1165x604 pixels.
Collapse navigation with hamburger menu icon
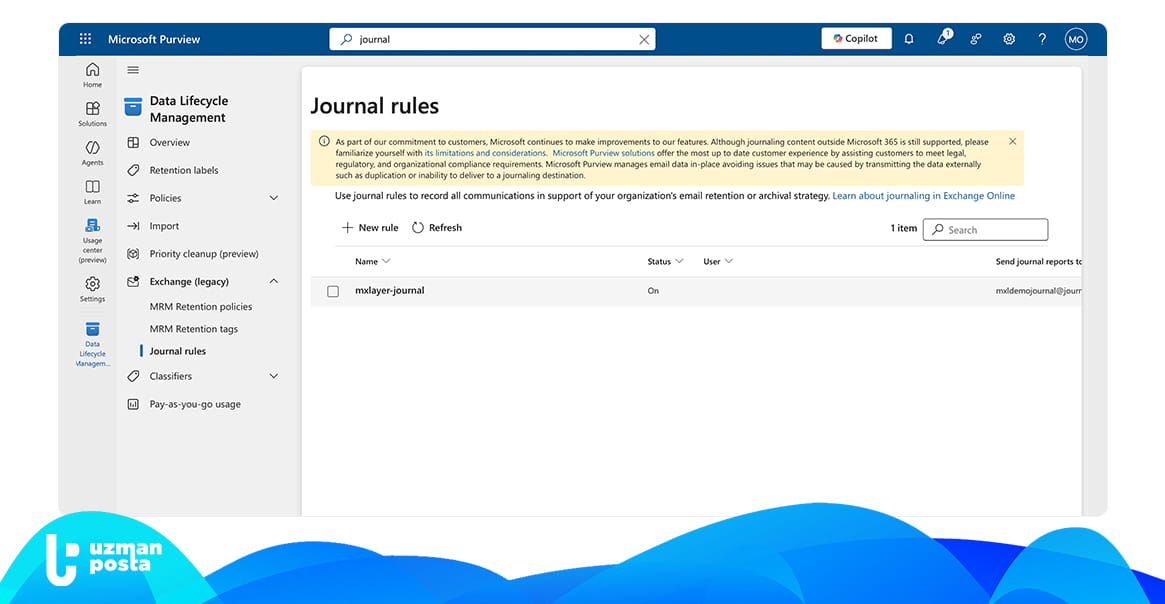tap(133, 70)
